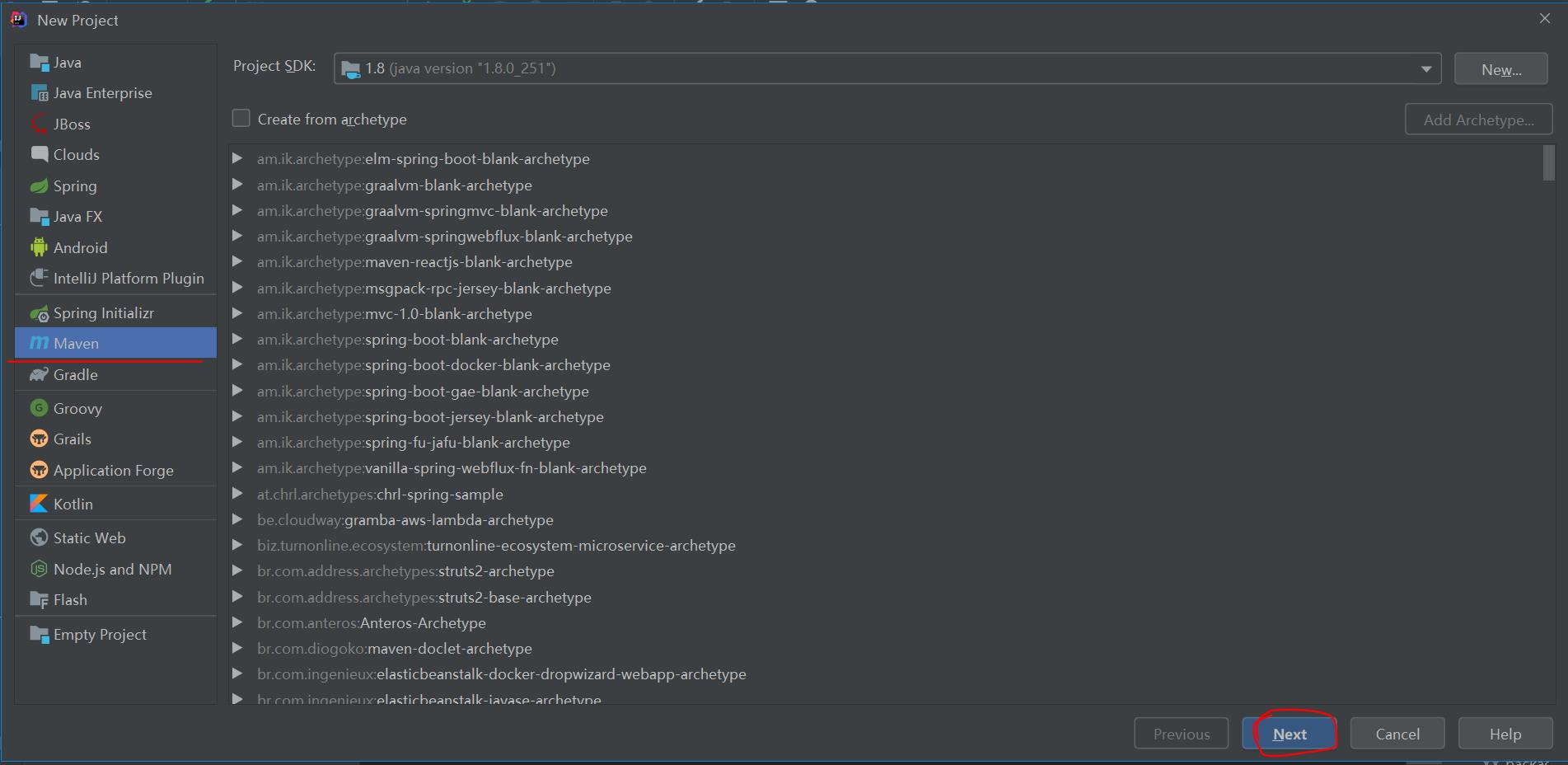
Task: Click the Cancel button
Action: tap(1397, 734)
